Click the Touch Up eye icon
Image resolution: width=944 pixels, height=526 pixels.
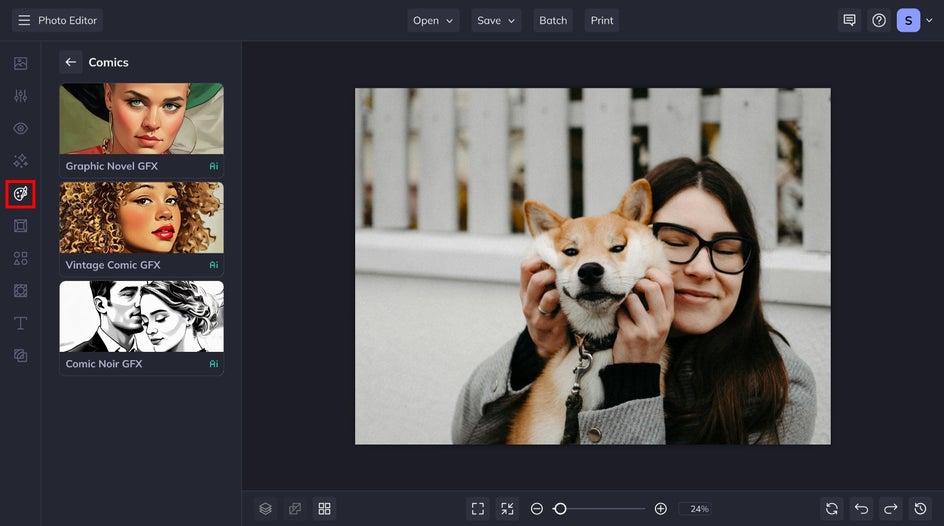20,129
